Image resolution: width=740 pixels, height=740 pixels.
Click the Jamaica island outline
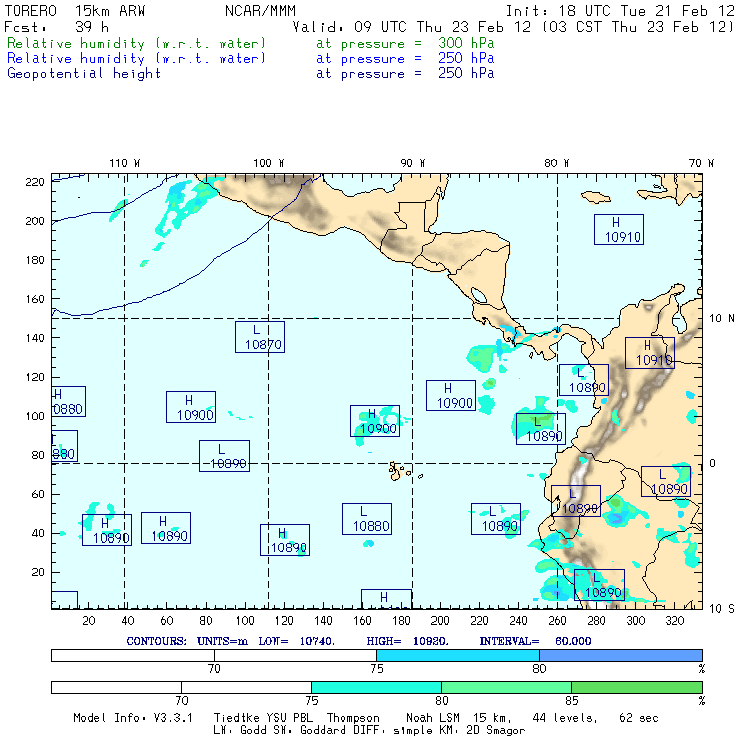[596, 197]
